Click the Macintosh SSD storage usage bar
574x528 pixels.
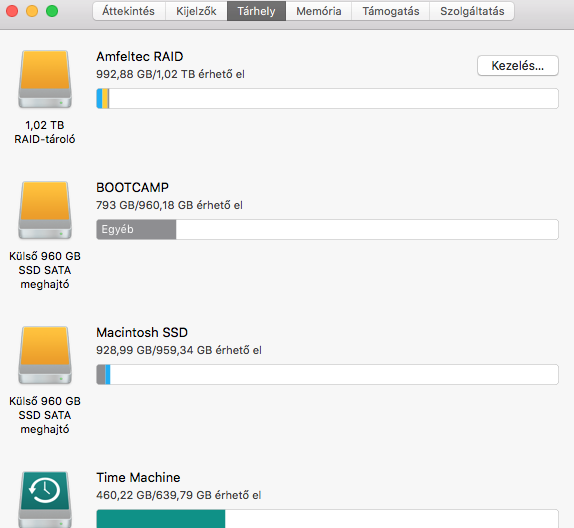click(327, 375)
